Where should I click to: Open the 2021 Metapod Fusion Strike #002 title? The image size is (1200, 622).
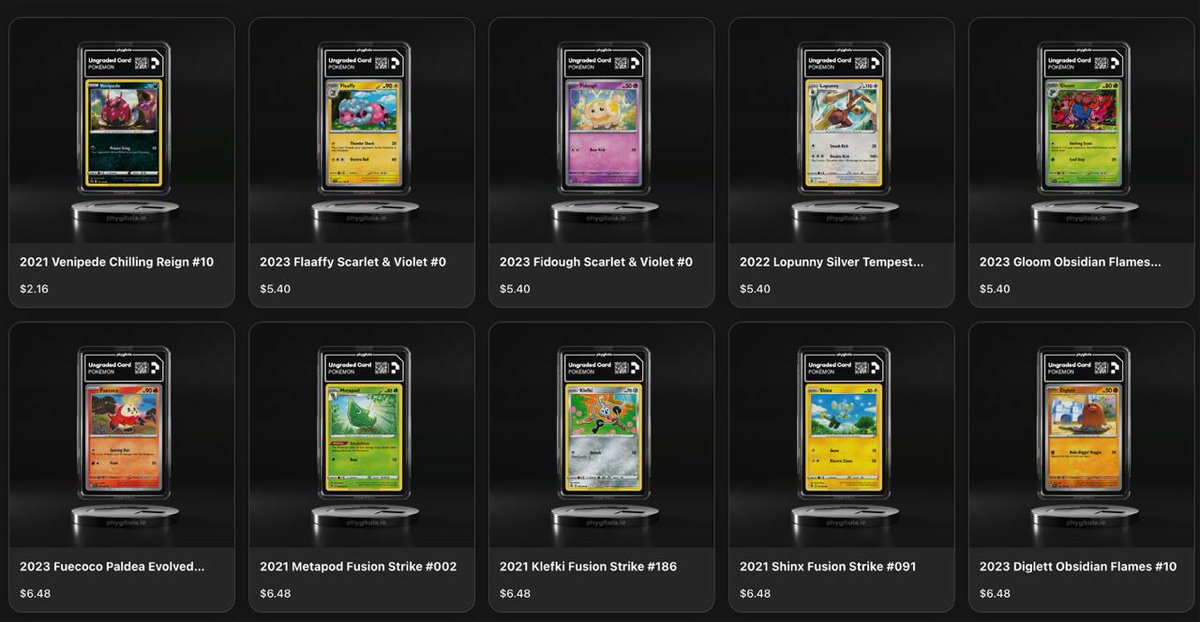358,566
